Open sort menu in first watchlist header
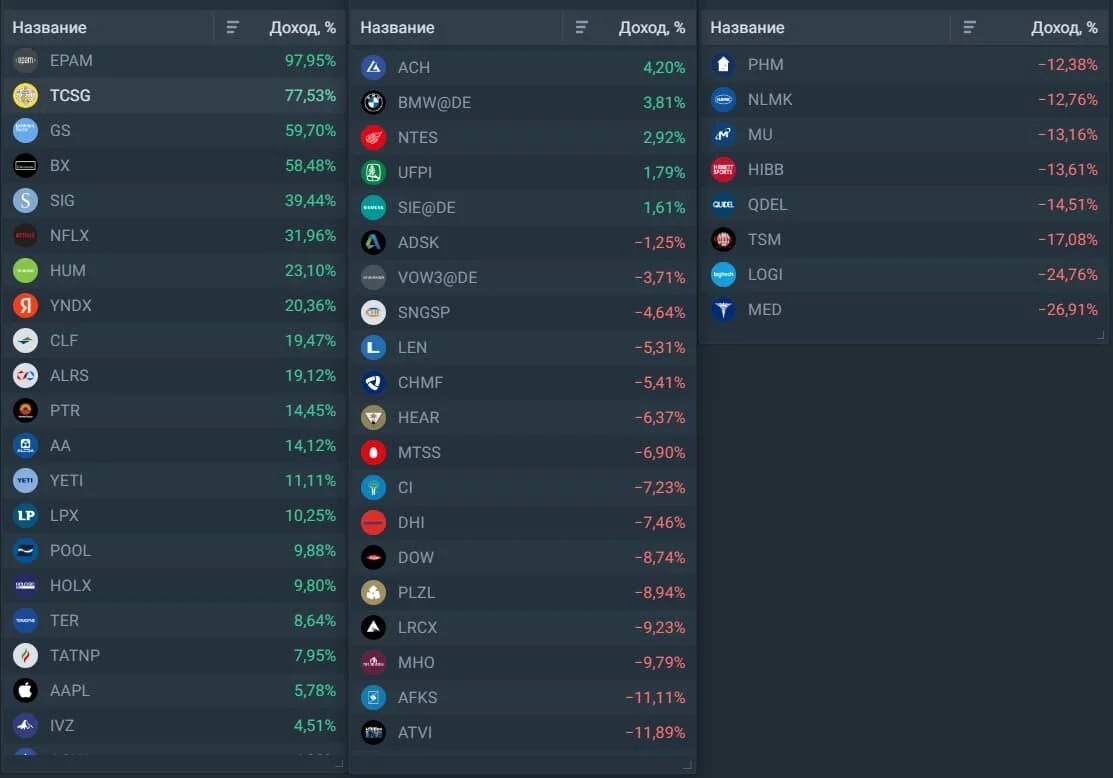The width and height of the screenshot is (1113, 778). click(x=232, y=28)
